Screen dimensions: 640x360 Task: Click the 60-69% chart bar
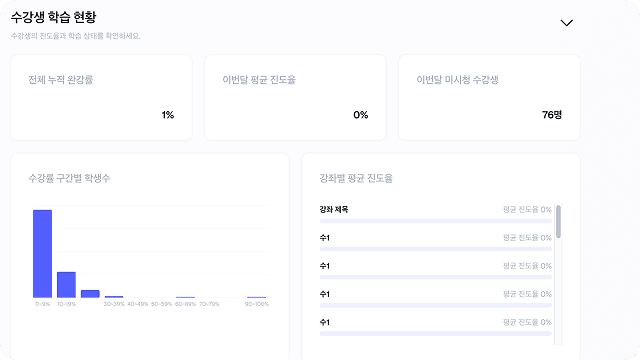[185, 297]
